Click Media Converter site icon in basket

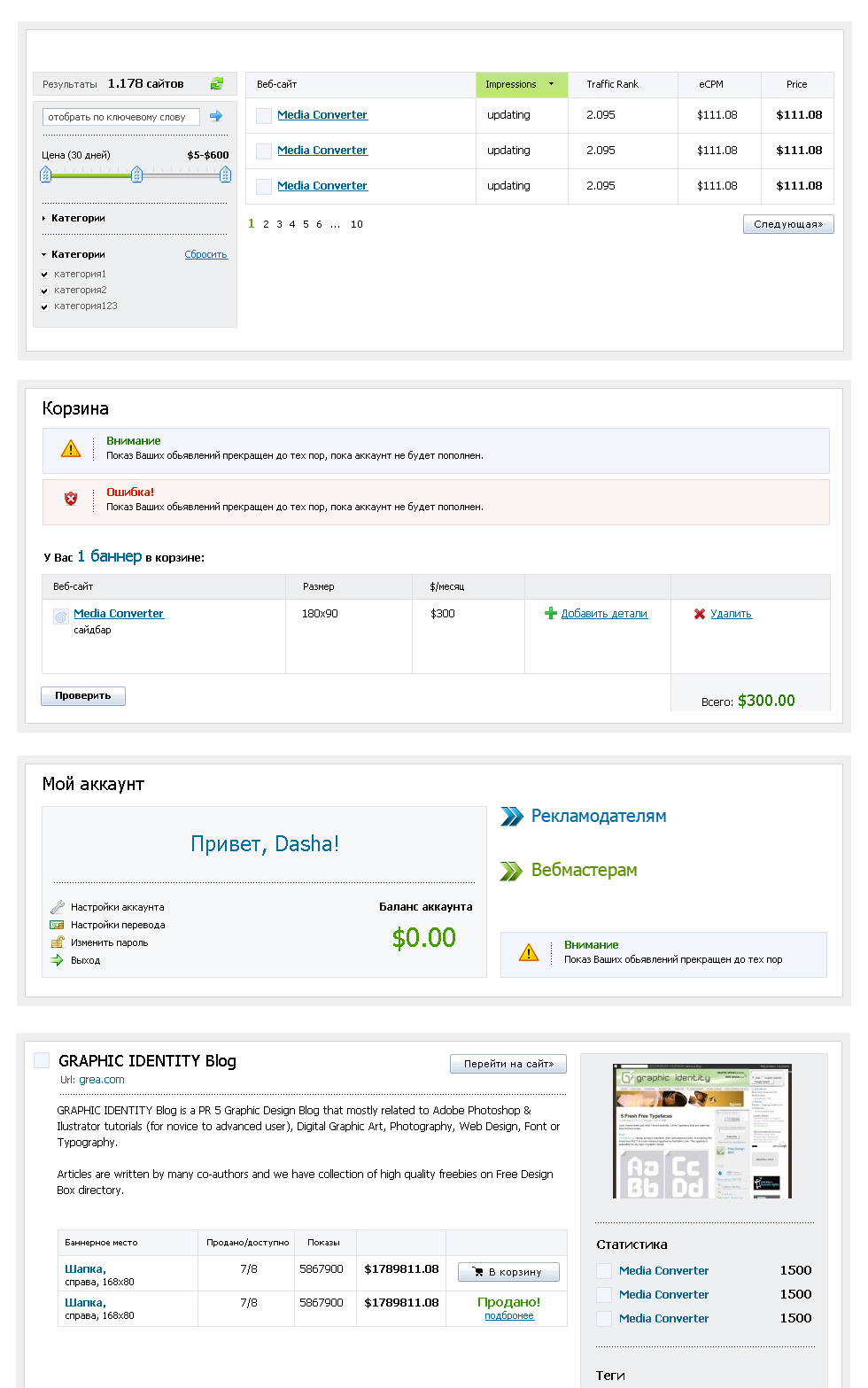[61, 616]
